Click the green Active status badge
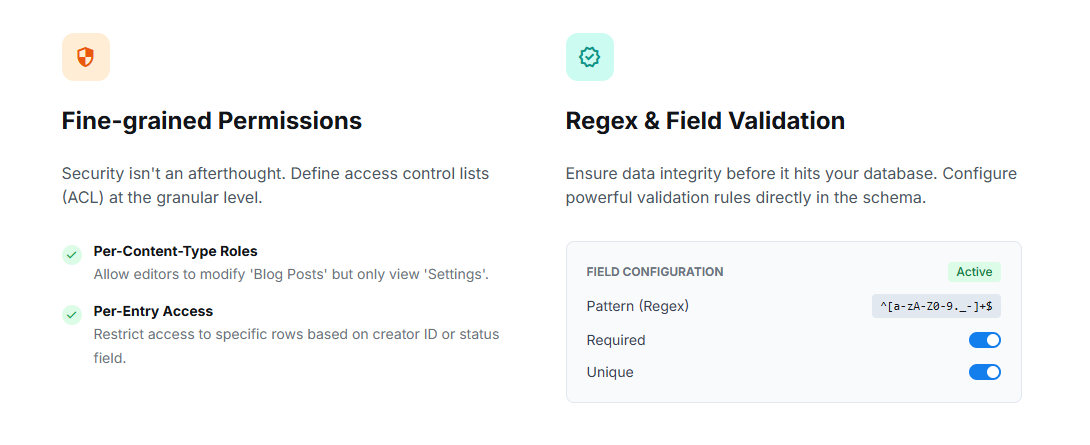 click(x=974, y=272)
